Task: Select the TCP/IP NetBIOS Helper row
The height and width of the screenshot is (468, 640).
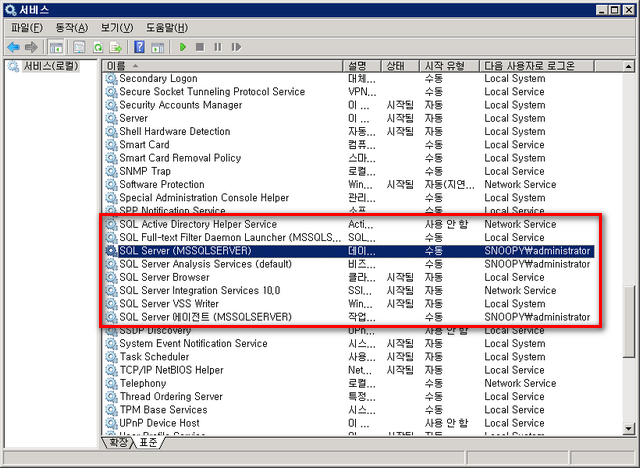Action: [x=349, y=370]
